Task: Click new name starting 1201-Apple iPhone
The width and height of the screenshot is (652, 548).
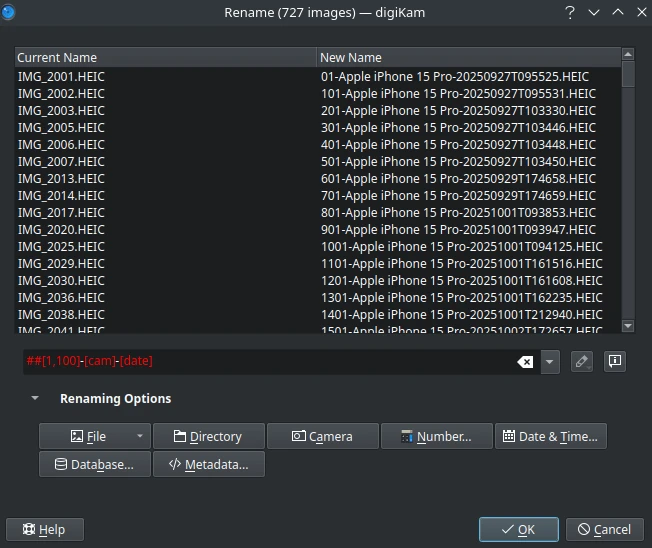Action: point(462,281)
